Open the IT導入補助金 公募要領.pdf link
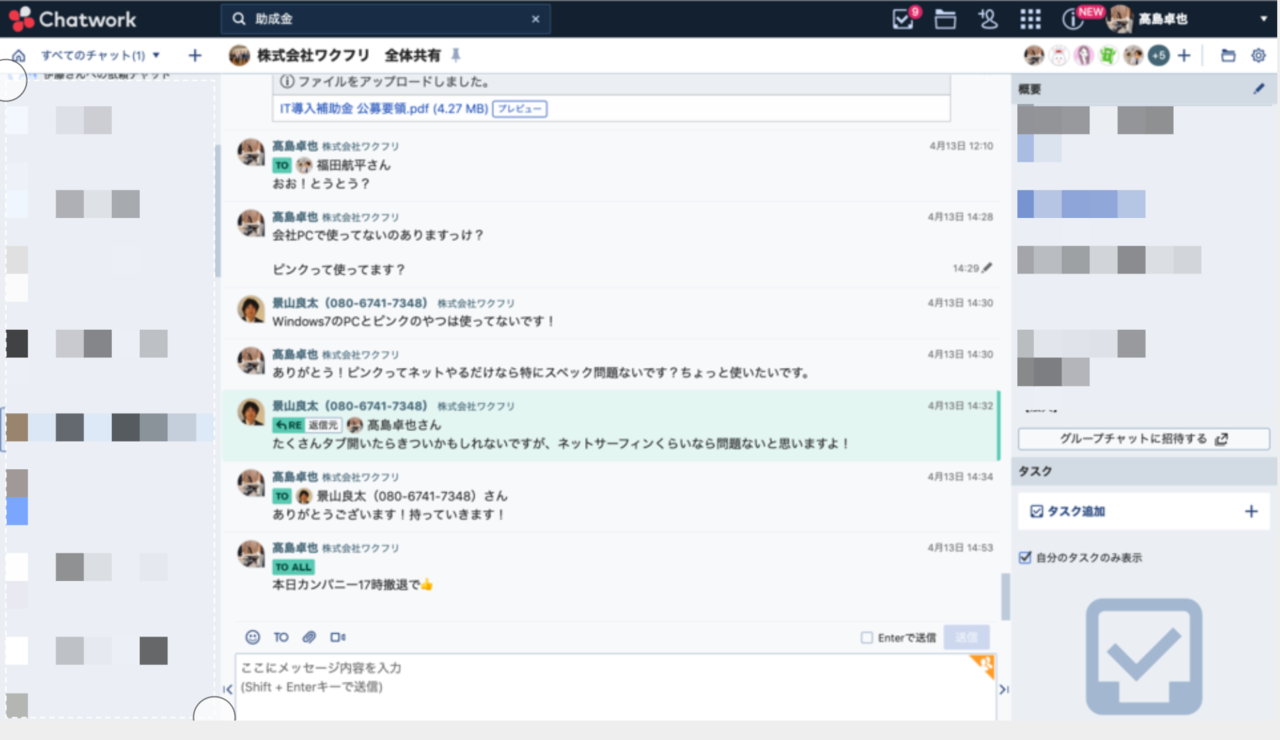The width and height of the screenshot is (1280, 740). click(380, 108)
